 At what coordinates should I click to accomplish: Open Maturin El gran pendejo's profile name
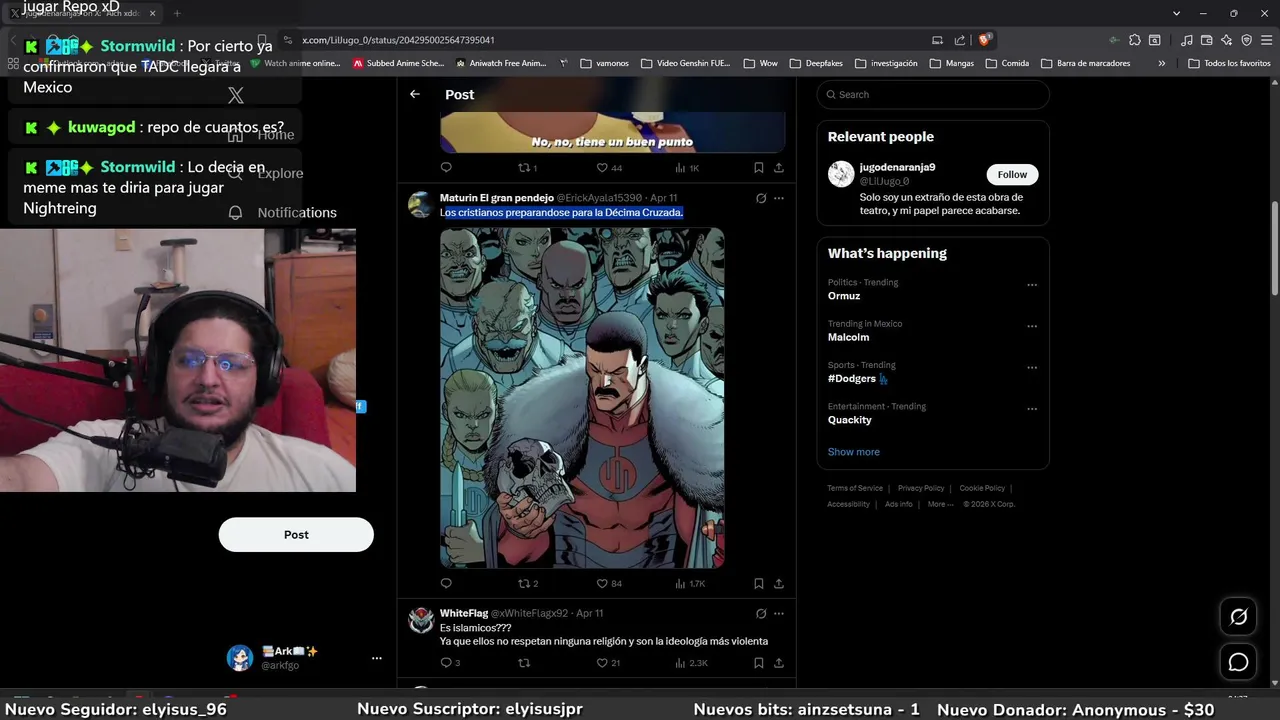(x=497, y=198)
